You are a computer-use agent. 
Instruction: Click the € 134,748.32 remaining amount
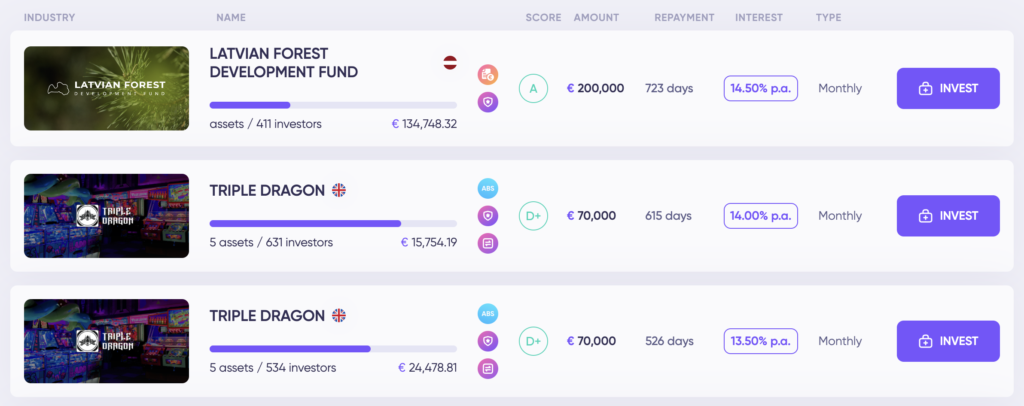pyautogui.click(x=424, y=124)
